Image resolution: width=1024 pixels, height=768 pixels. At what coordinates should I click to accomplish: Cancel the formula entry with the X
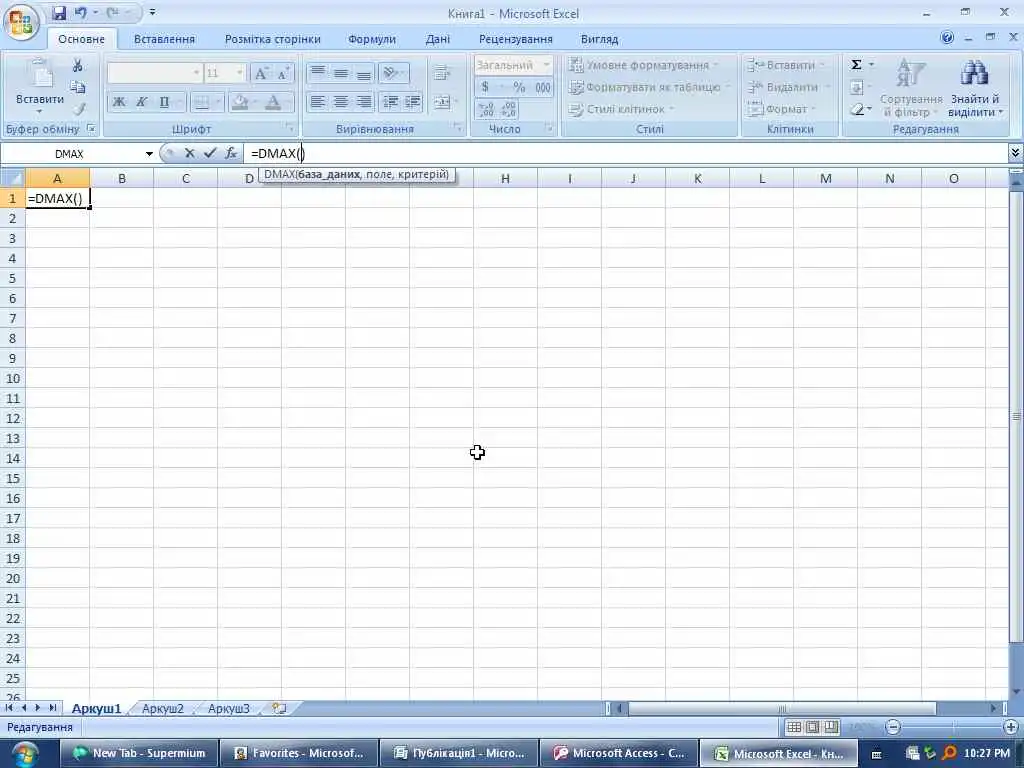[189, 153]
